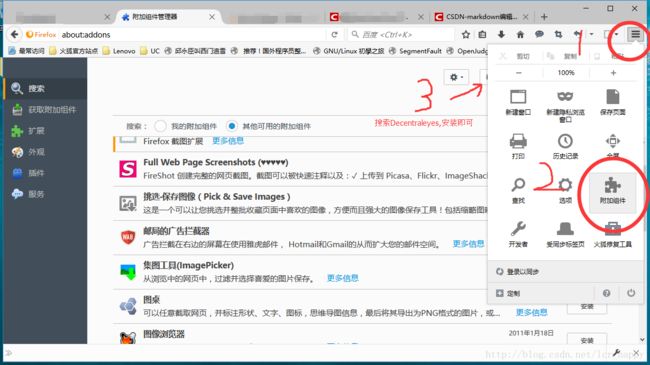Image resolution: width=650 pixels, height=365 pixels.
Task: Open SegmentFault bookmark
Action: [x=416, y=51]
